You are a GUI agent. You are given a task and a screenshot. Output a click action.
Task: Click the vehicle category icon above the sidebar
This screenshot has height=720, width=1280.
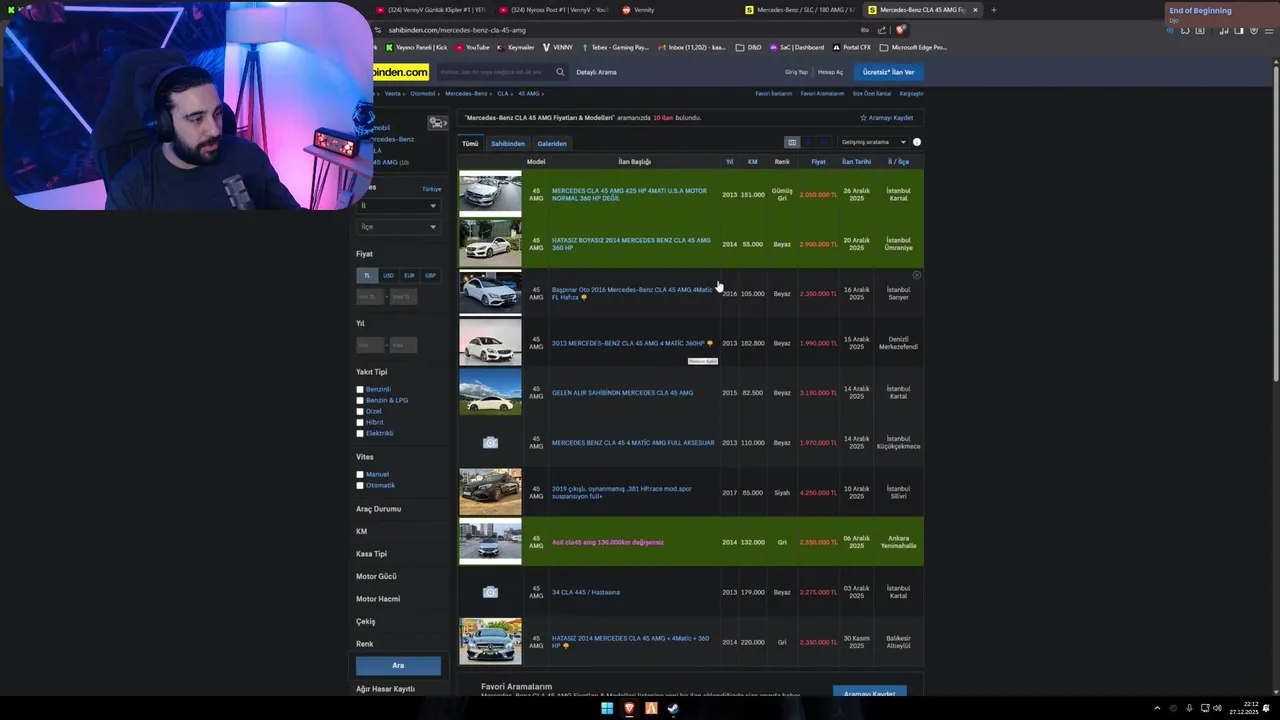pos(438,123)
